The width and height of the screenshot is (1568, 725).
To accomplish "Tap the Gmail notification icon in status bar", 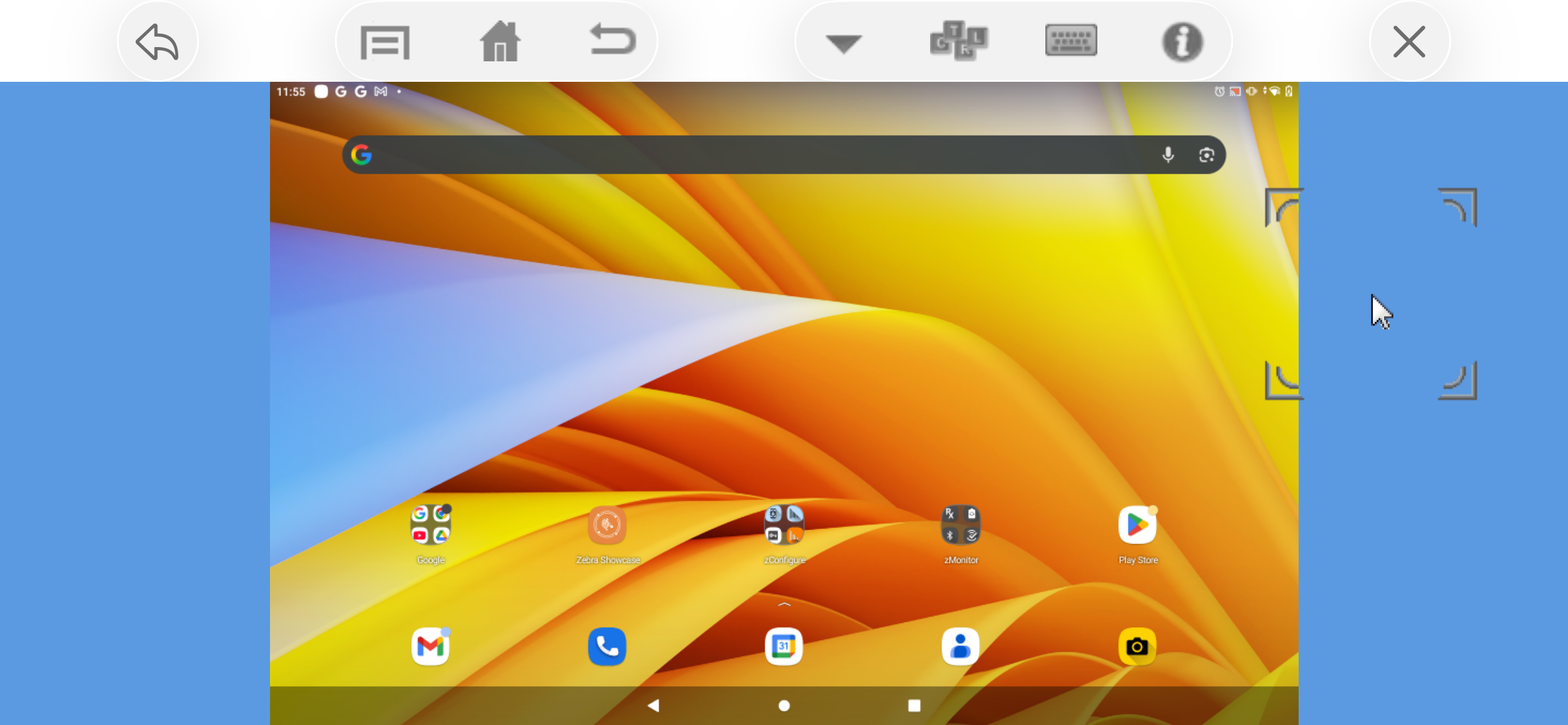I will click(381, 92).
